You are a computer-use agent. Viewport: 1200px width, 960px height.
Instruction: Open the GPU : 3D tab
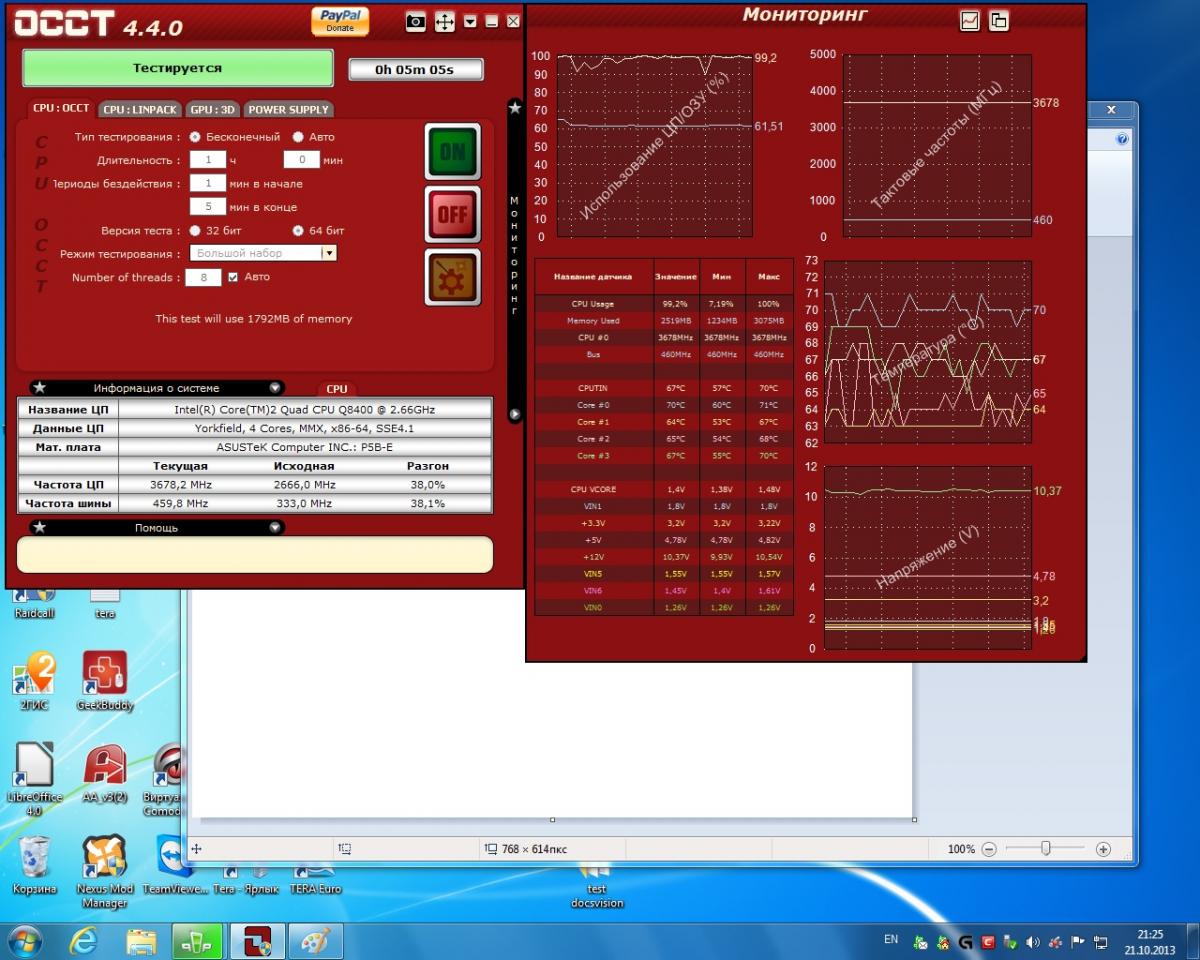(213, 109)
